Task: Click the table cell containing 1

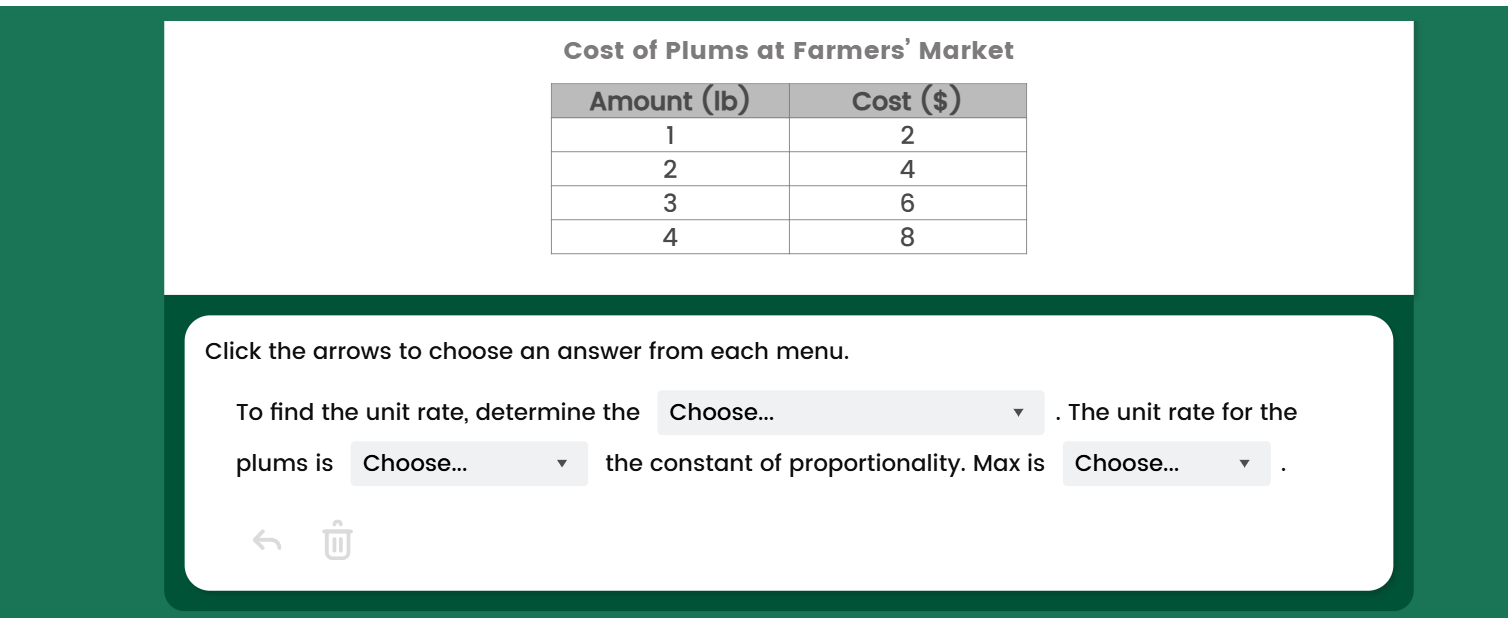Action: pos(668,135)
